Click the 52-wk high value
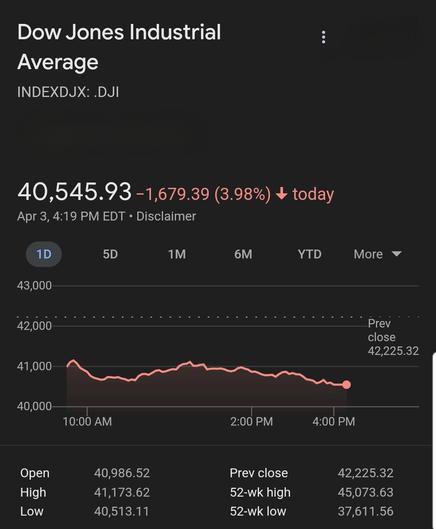This screenshot has width=436, height=529. click(365, 492)
